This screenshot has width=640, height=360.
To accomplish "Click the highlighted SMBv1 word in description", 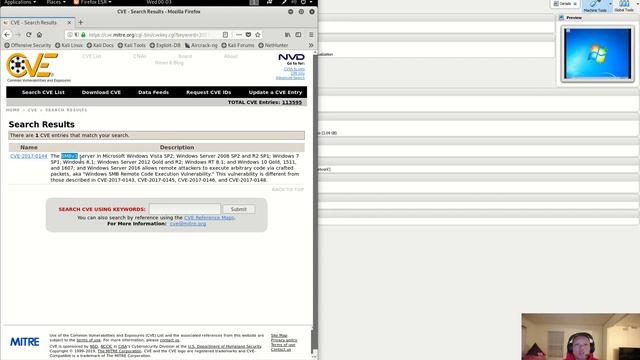I will click(x=69, y=156).
